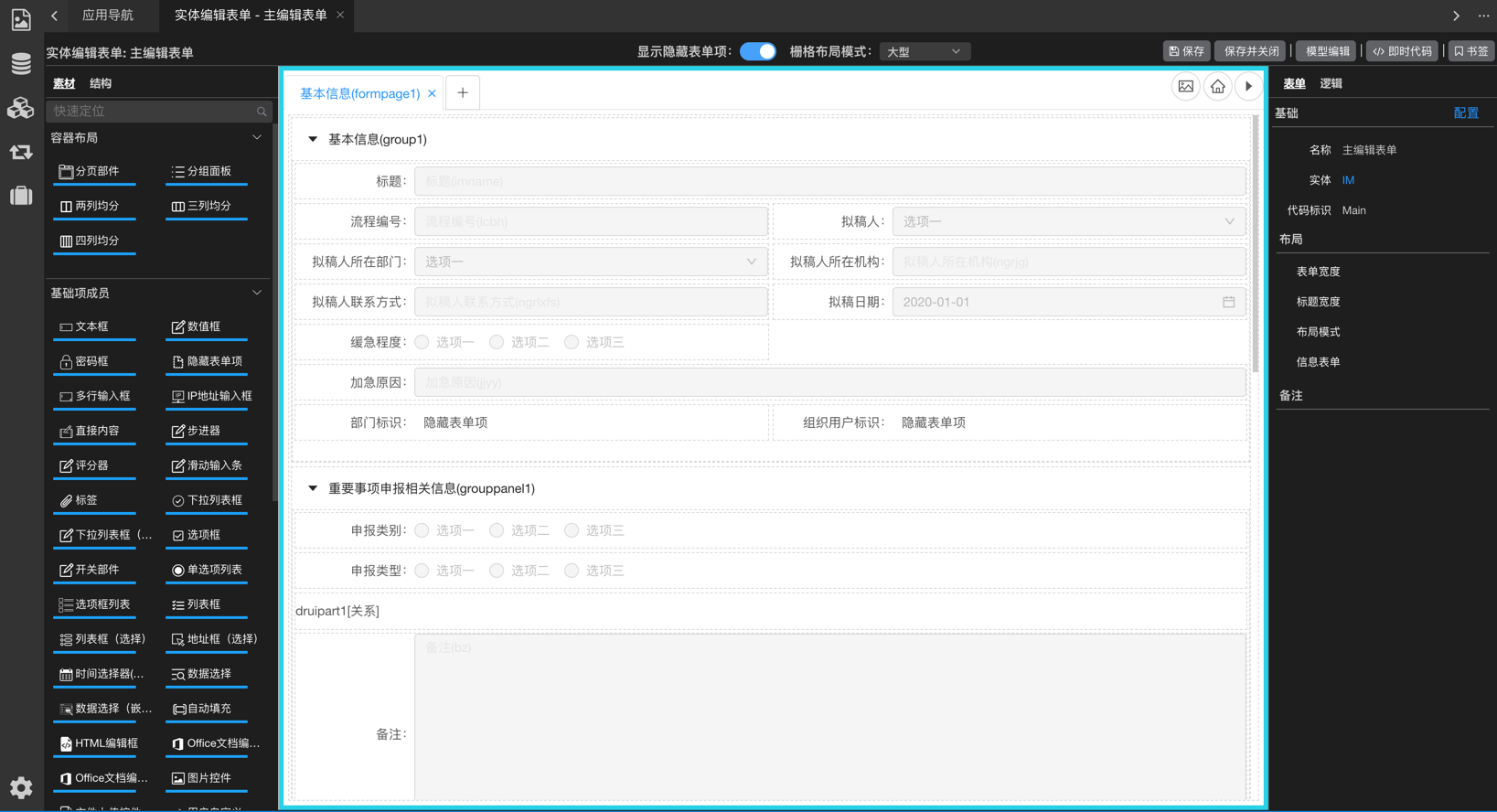Switch to the 素材 tab
This screenshot has width=1497, height=812.
point(64,83)
